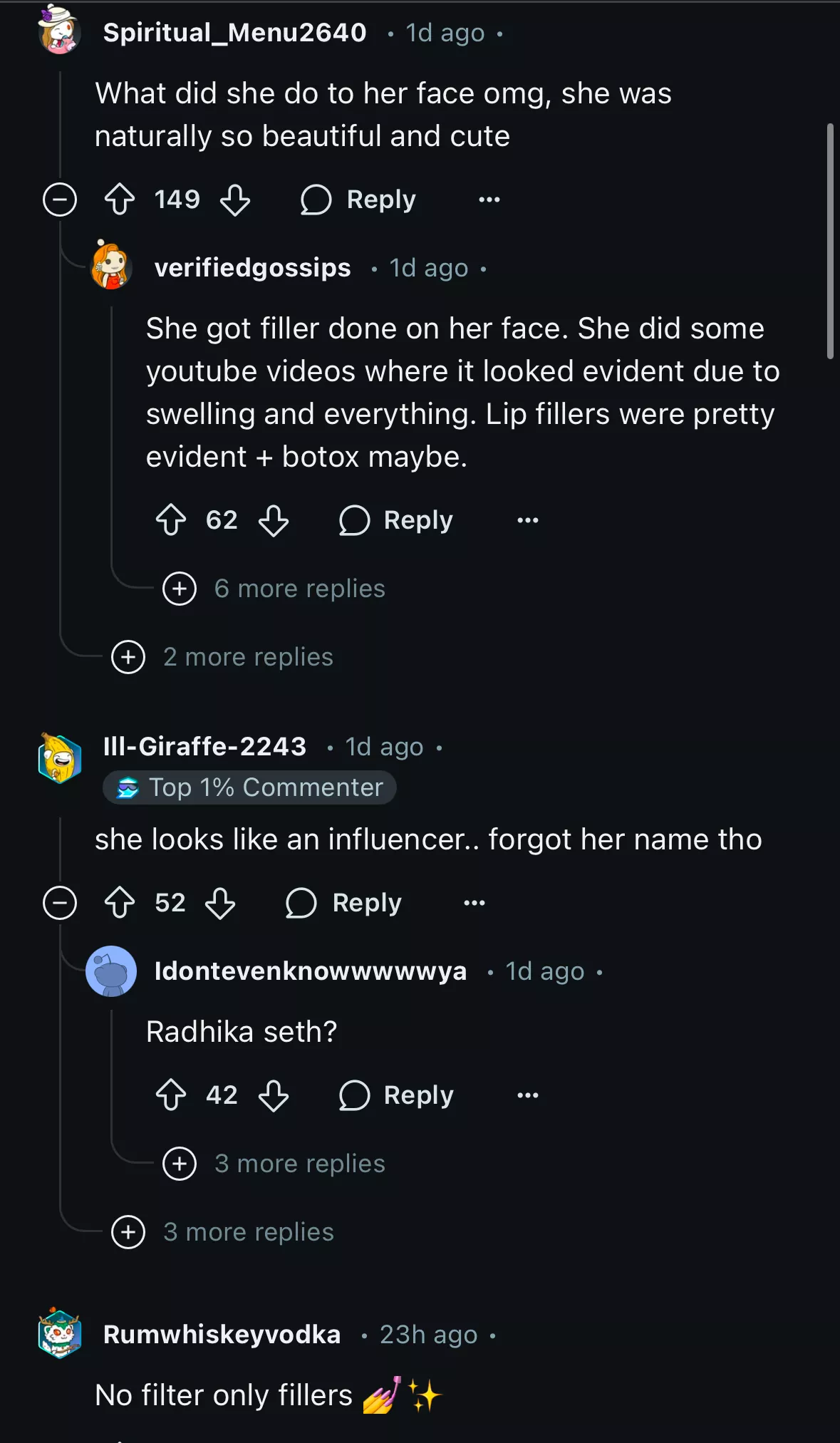Open more options on verifiedgossips' comment

528,520
